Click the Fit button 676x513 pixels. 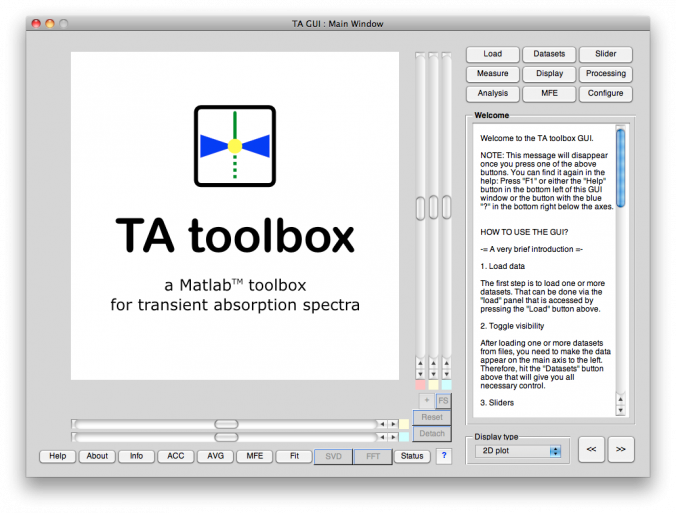[294, 456]
